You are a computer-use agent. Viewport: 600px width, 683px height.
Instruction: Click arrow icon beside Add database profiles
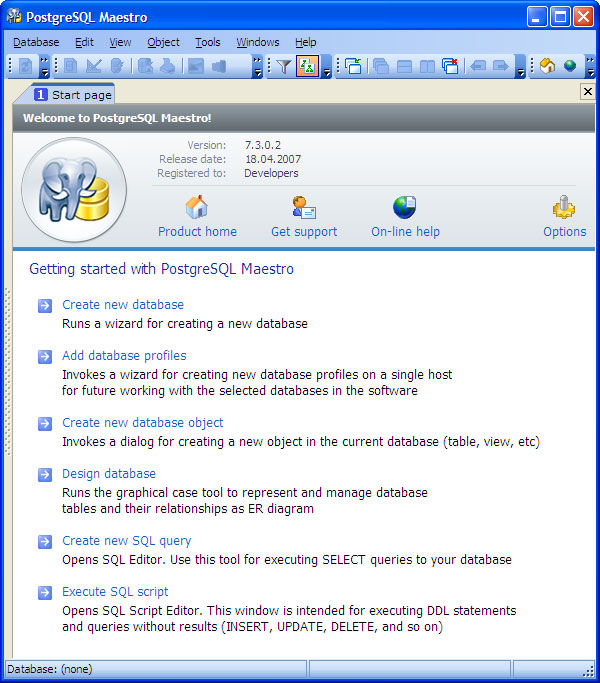click(45, 356)
